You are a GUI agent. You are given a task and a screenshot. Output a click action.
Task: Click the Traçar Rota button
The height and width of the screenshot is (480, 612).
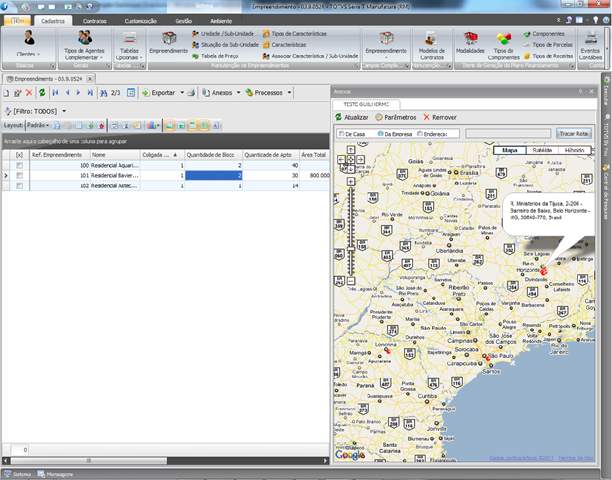[574, 133]
